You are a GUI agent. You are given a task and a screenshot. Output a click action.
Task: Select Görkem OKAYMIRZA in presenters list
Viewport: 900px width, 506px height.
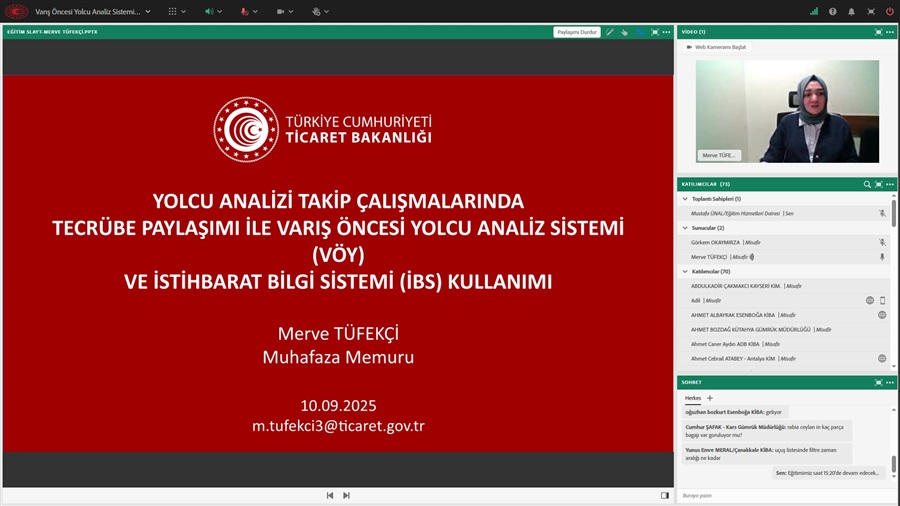click(783, 242)
